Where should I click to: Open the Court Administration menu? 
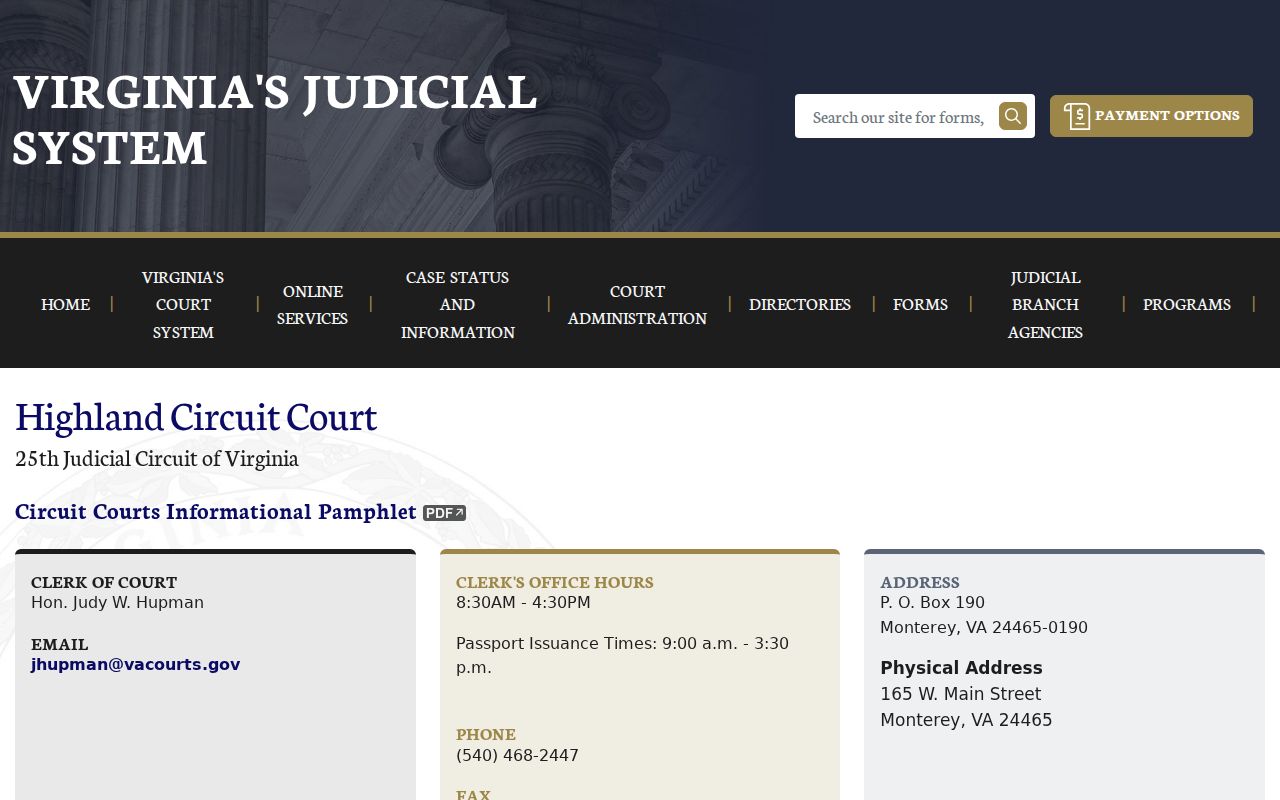(637, 304)
